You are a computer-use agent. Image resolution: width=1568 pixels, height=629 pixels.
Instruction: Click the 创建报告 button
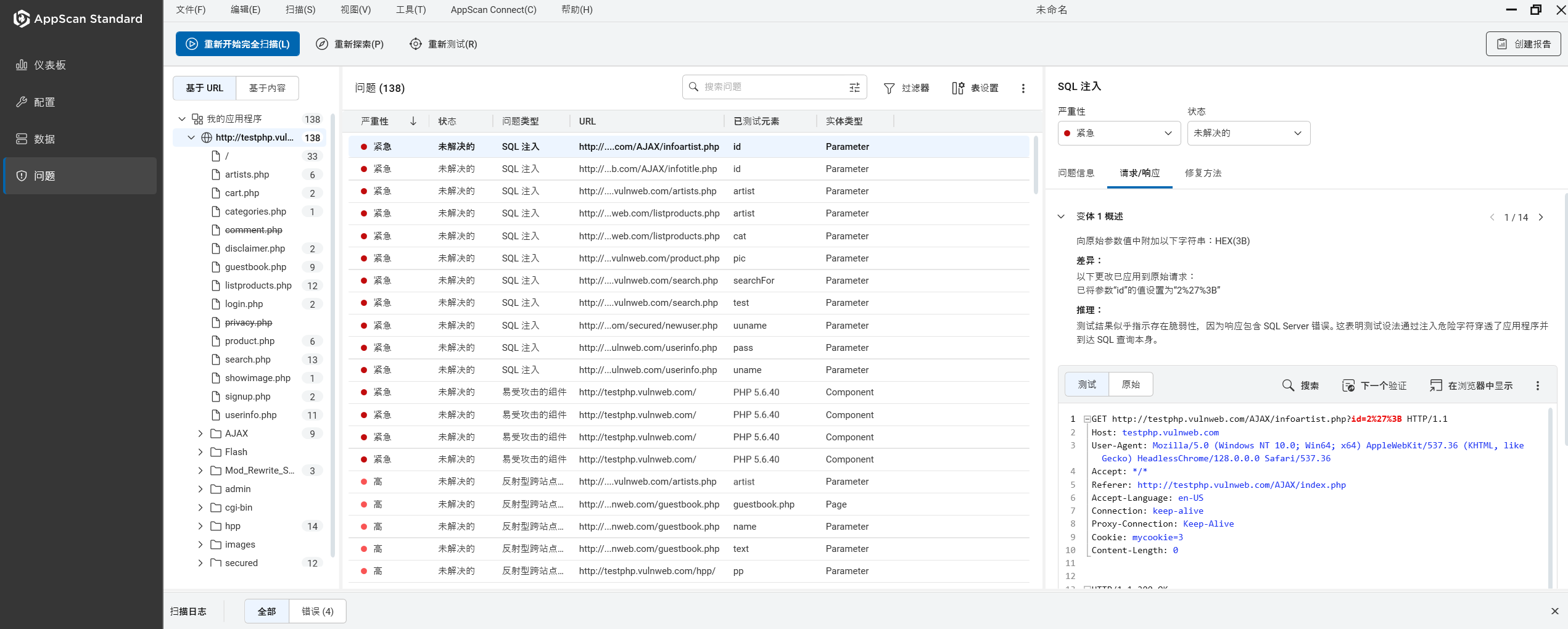click(x=1522, y=44)
